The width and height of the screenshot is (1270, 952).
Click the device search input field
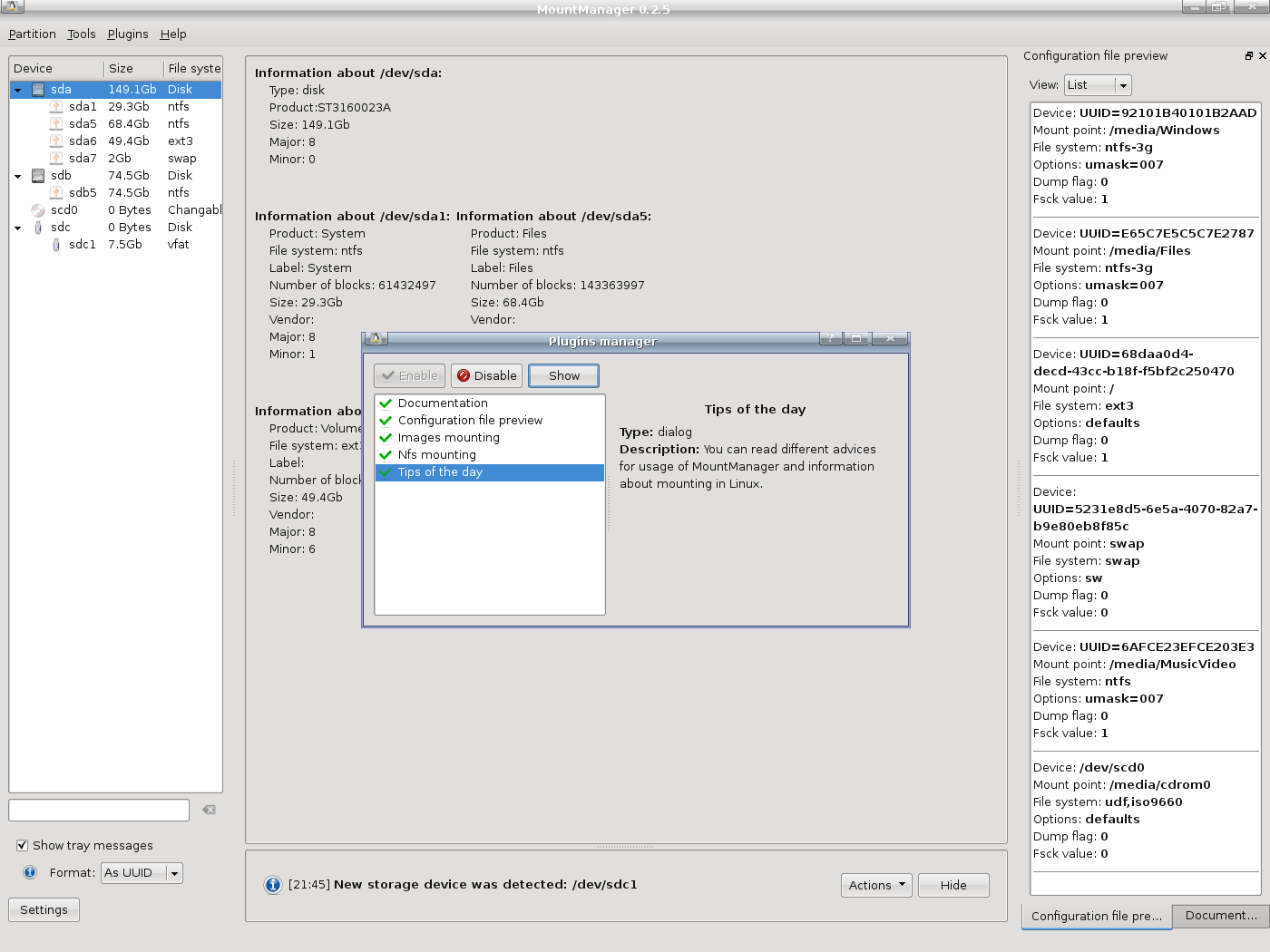click(x=99, y=810)
